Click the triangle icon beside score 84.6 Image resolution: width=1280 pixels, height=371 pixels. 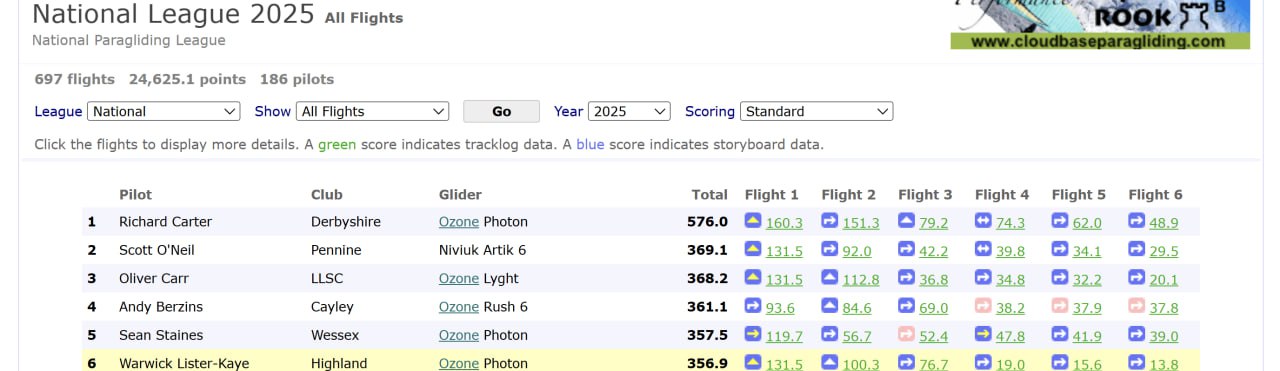coord(830,306)
